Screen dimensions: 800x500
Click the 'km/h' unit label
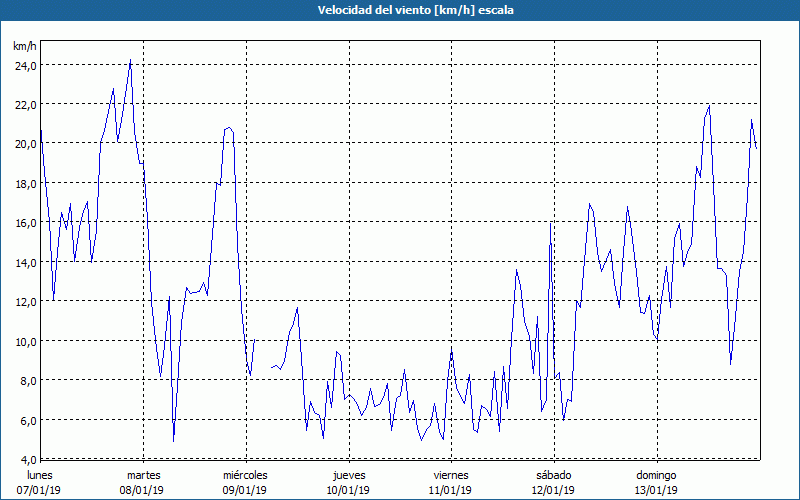pyautogui.click(x=24, y=46)
